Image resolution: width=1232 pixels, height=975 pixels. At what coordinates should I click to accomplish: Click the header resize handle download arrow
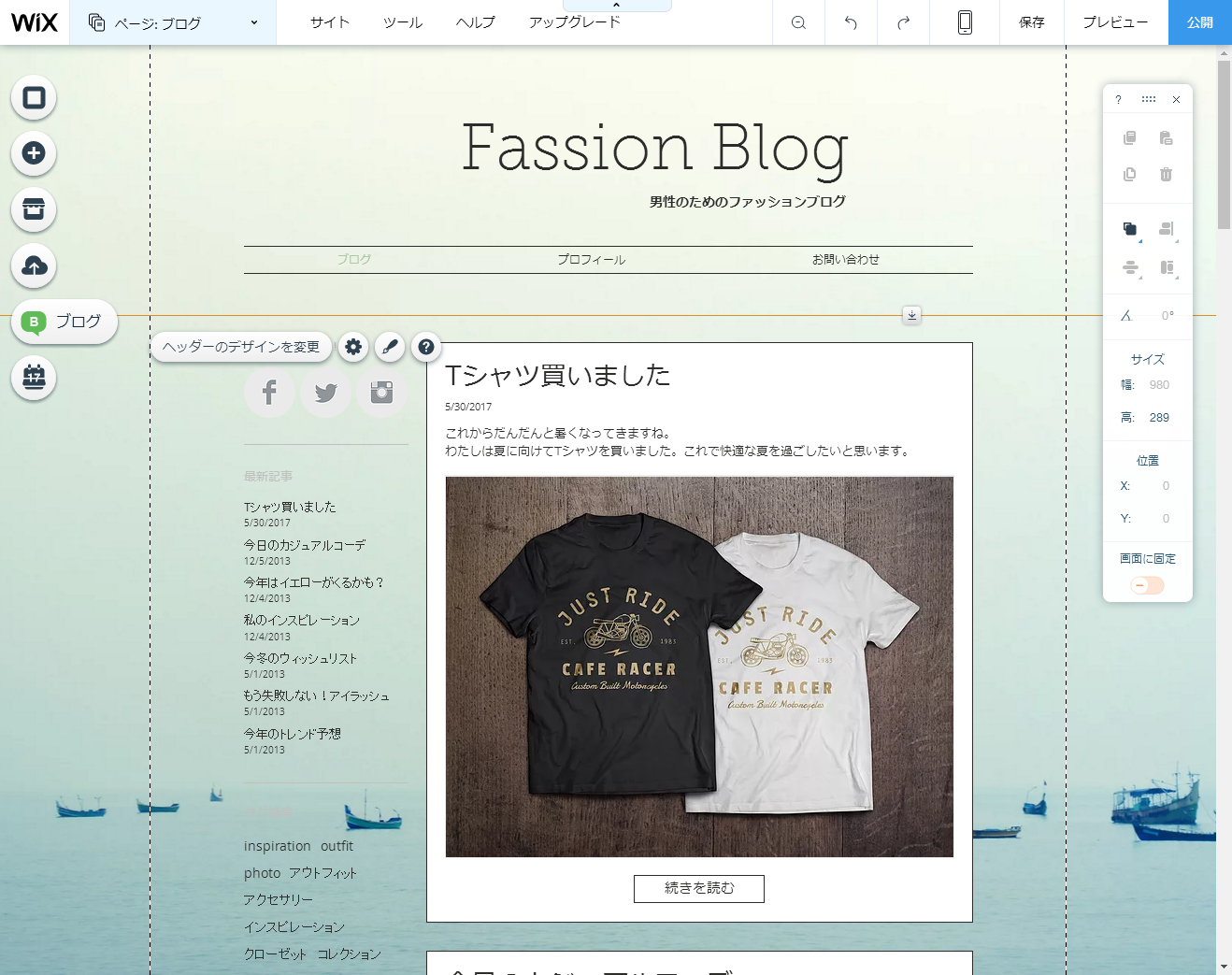912,315
